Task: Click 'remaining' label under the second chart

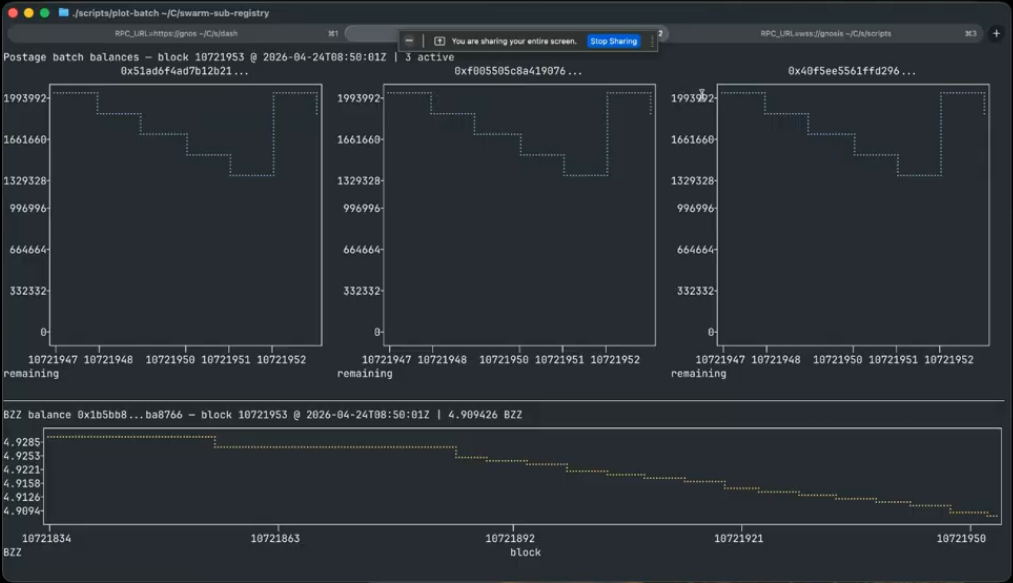Action: [x=364, y=373]
